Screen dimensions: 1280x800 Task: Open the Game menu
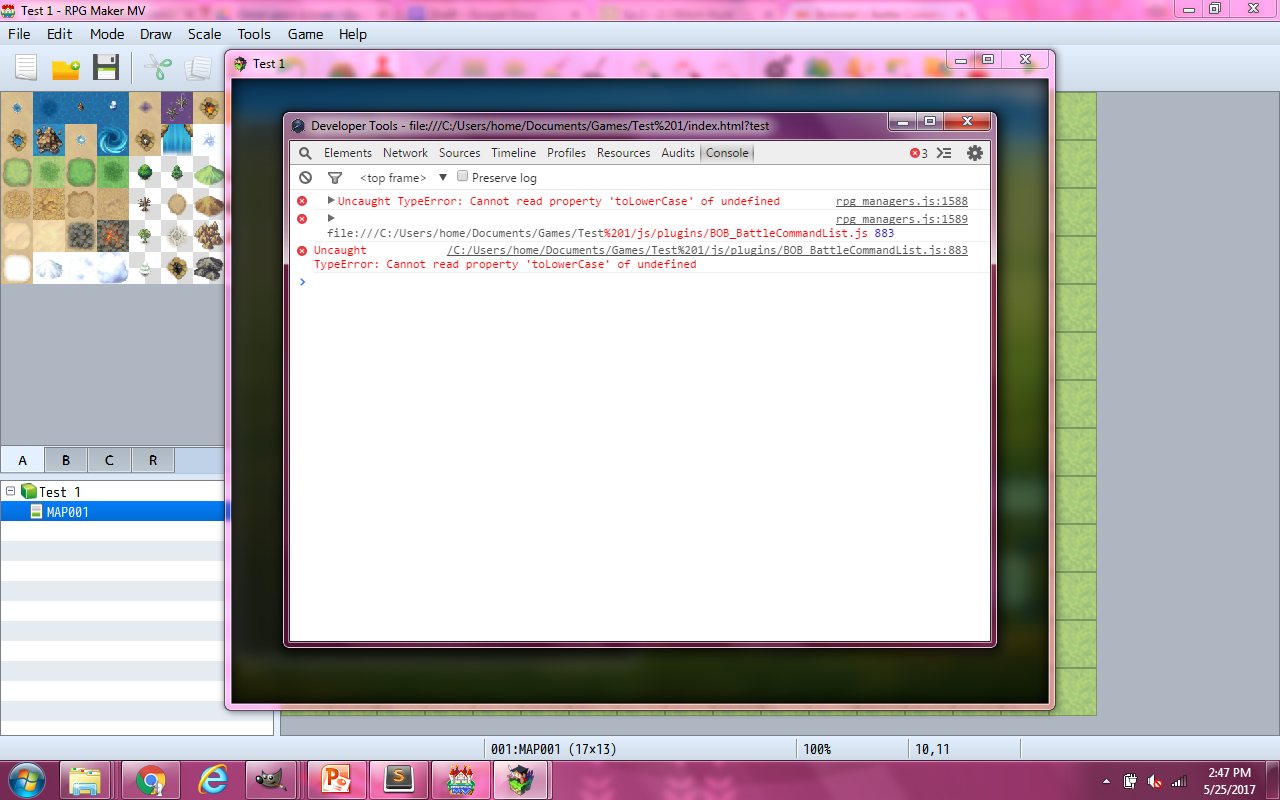pos(305,34)
